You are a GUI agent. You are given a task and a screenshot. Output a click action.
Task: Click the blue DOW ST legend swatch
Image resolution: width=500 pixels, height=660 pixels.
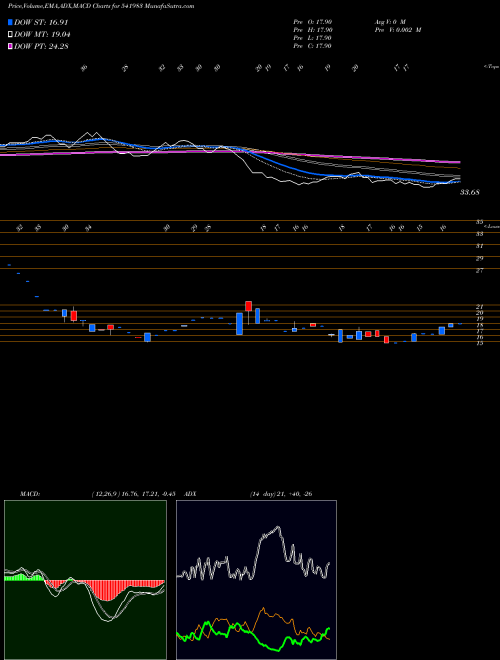10,22
